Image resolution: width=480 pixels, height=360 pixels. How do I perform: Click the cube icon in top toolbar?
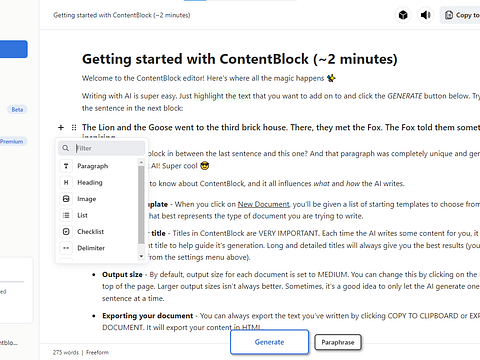tap(403, 15)
